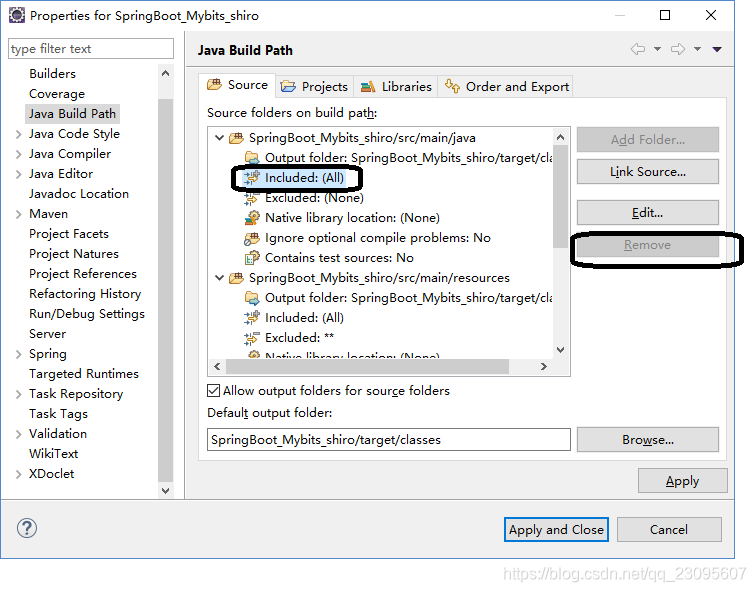The image size is (756, 592).
Task: Select Coverage in the category list
Action: pyautogui.click(x=57, y=94)
